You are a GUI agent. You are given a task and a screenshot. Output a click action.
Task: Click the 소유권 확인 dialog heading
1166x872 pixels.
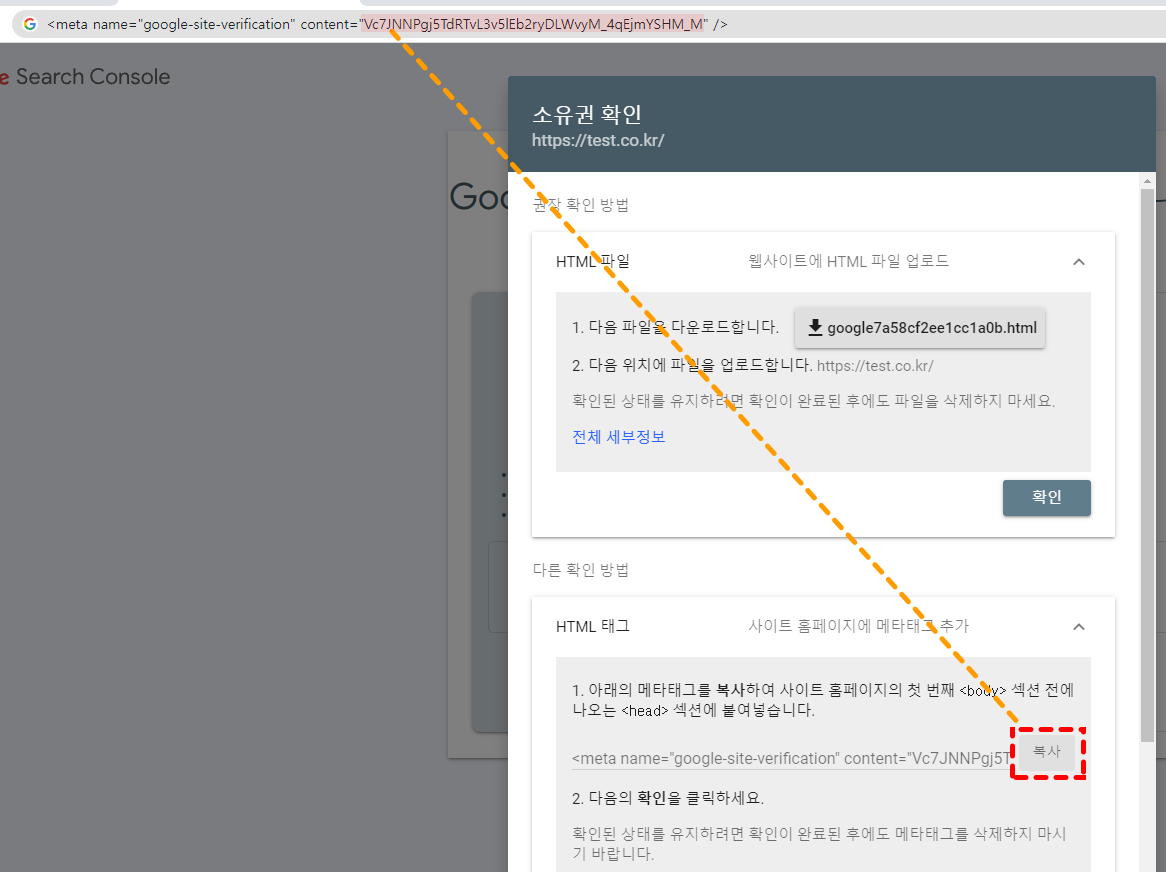[x=587, y=114]
